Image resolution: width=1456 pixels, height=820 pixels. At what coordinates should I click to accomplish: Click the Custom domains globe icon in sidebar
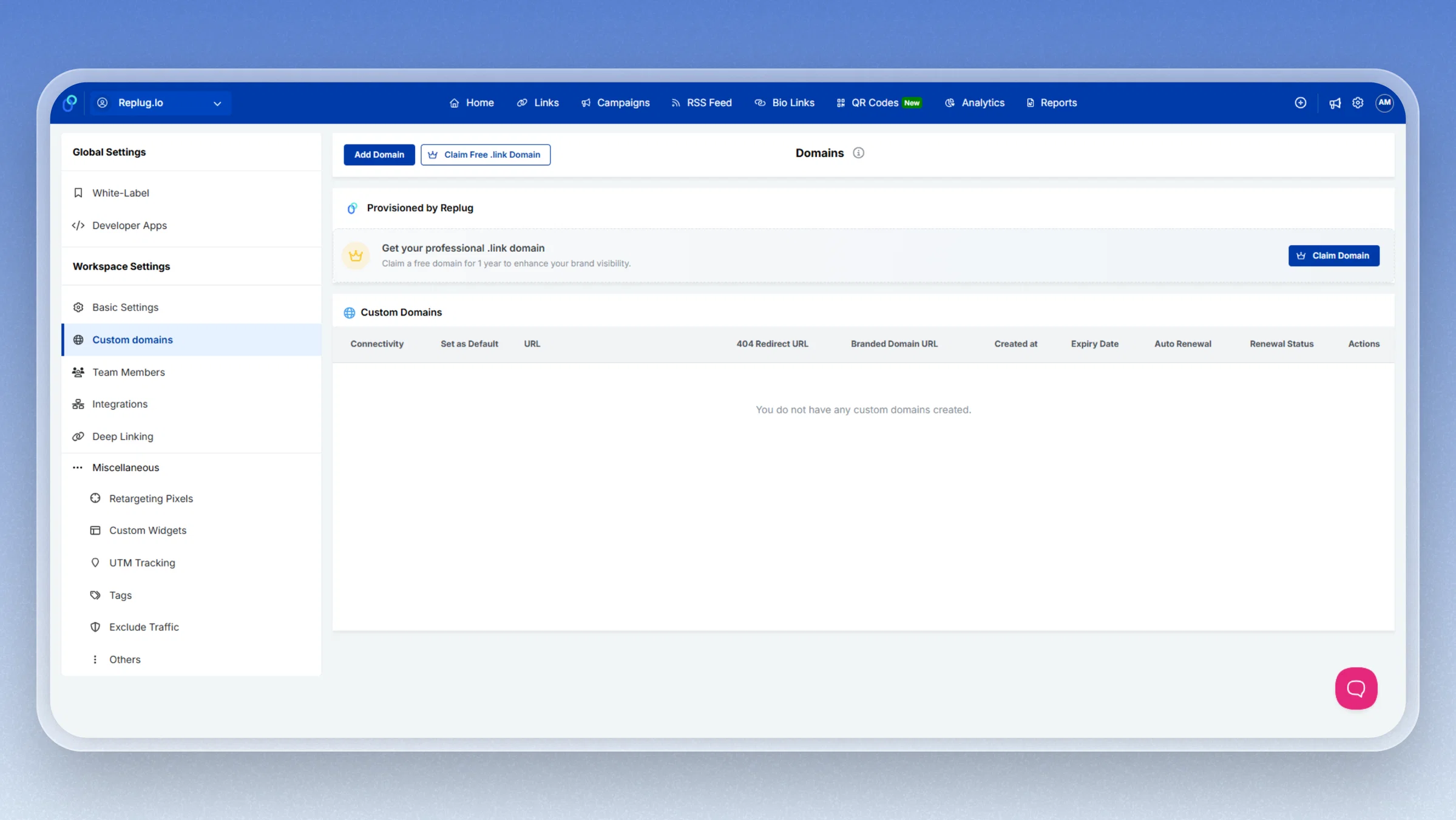tap(78, 340)
